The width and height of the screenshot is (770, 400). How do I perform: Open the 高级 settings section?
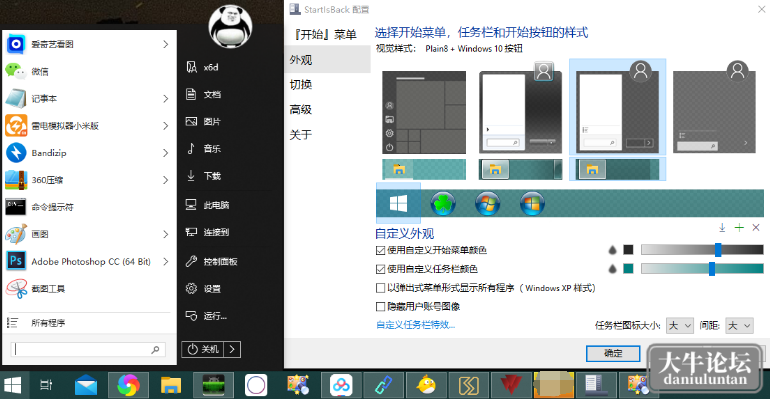tap(301, 109)
